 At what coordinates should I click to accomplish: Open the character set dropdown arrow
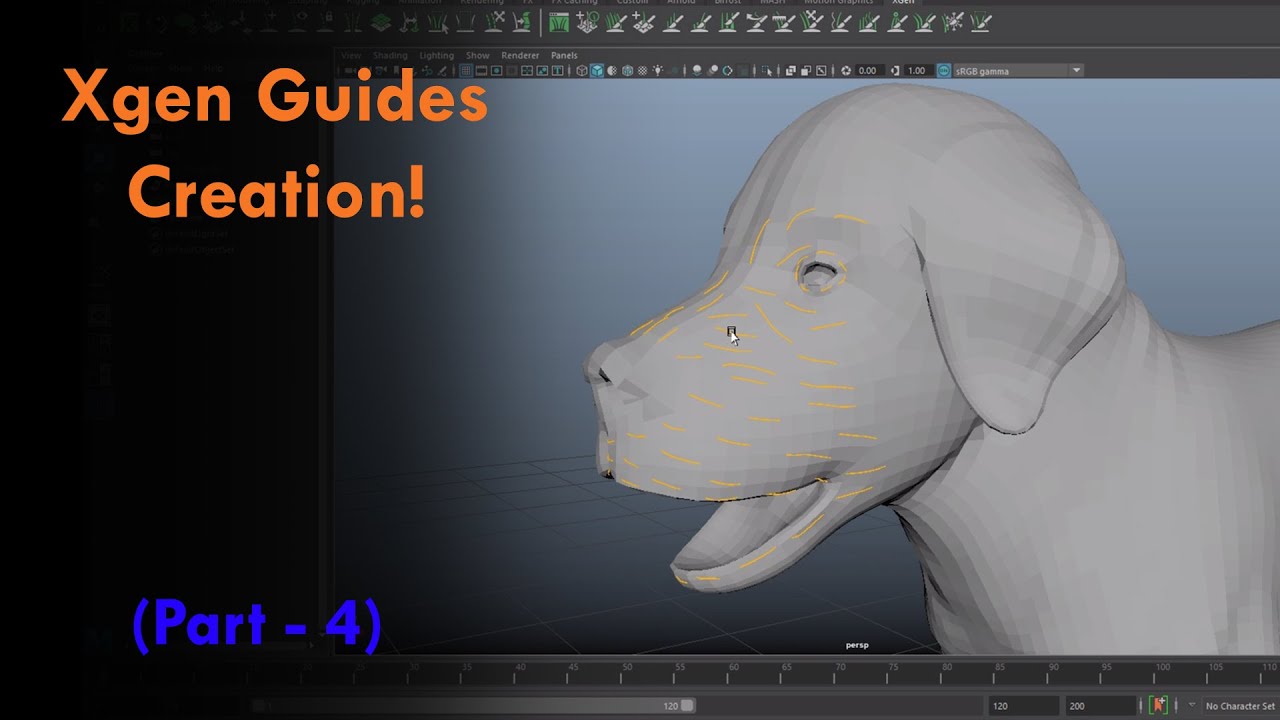(1191, 705)
